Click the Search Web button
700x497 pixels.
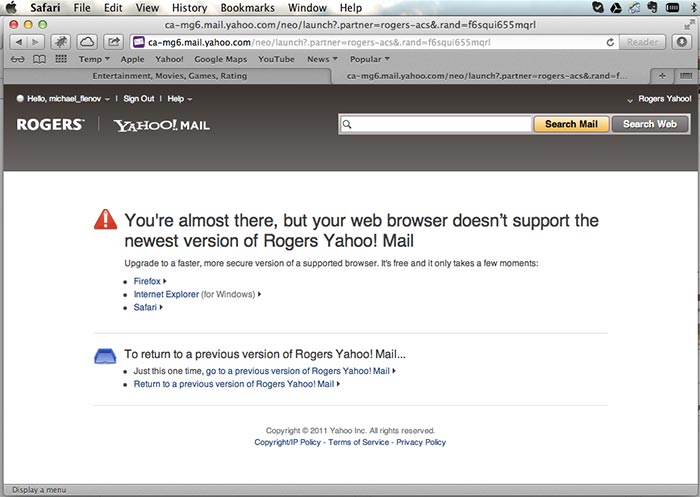pos(650,124)
